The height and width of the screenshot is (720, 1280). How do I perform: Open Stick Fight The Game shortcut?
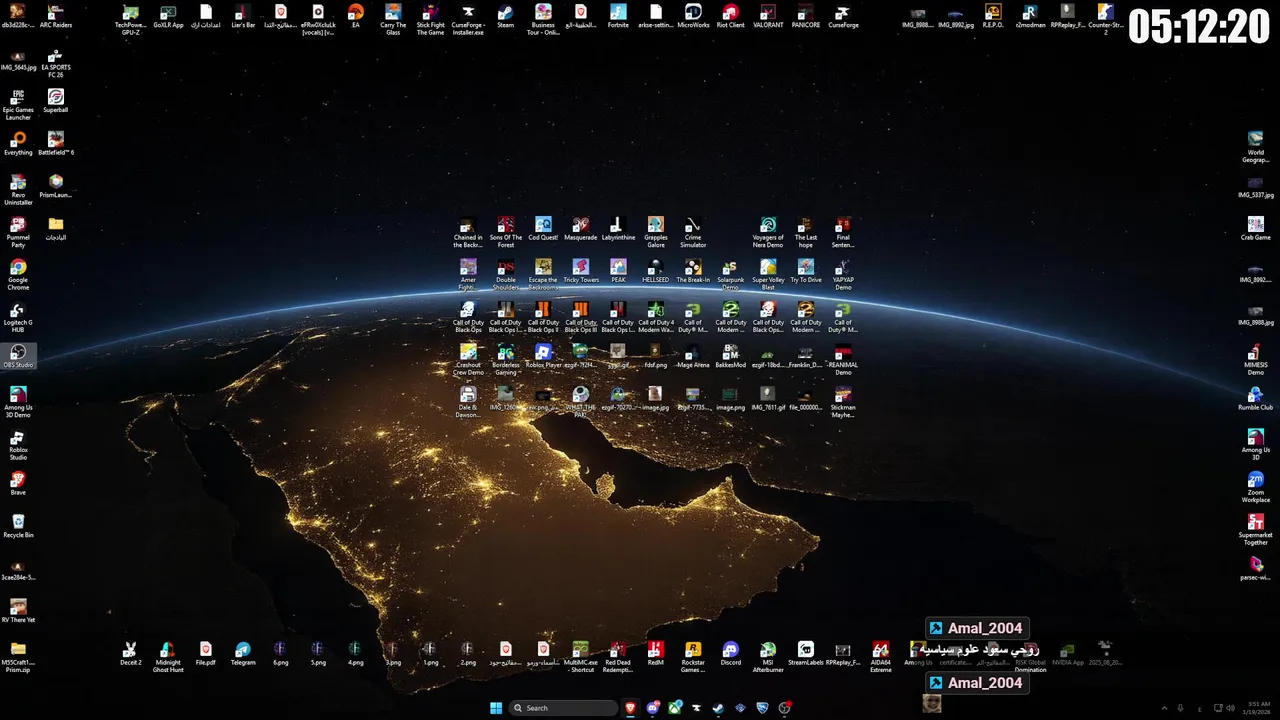coord(431,19)
